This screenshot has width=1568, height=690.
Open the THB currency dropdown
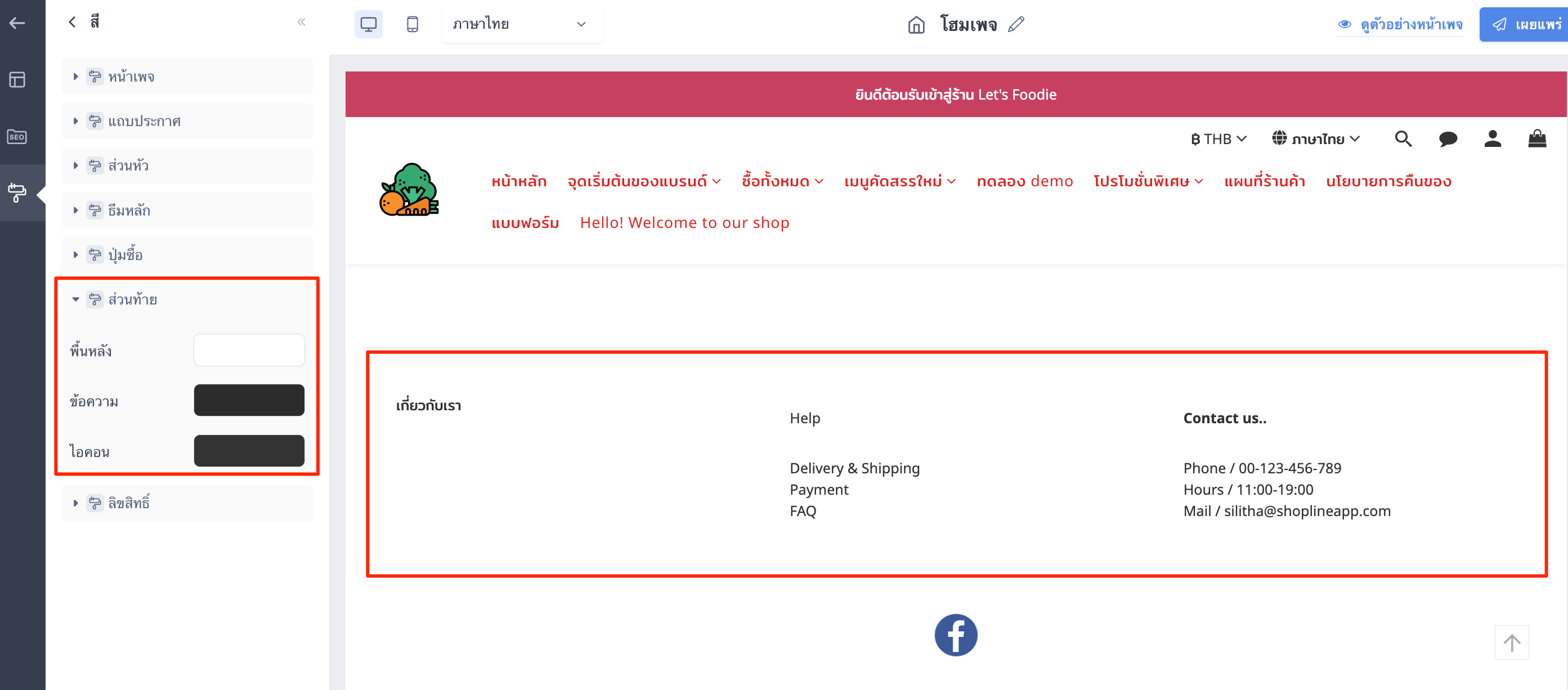tap(1218, 140)
